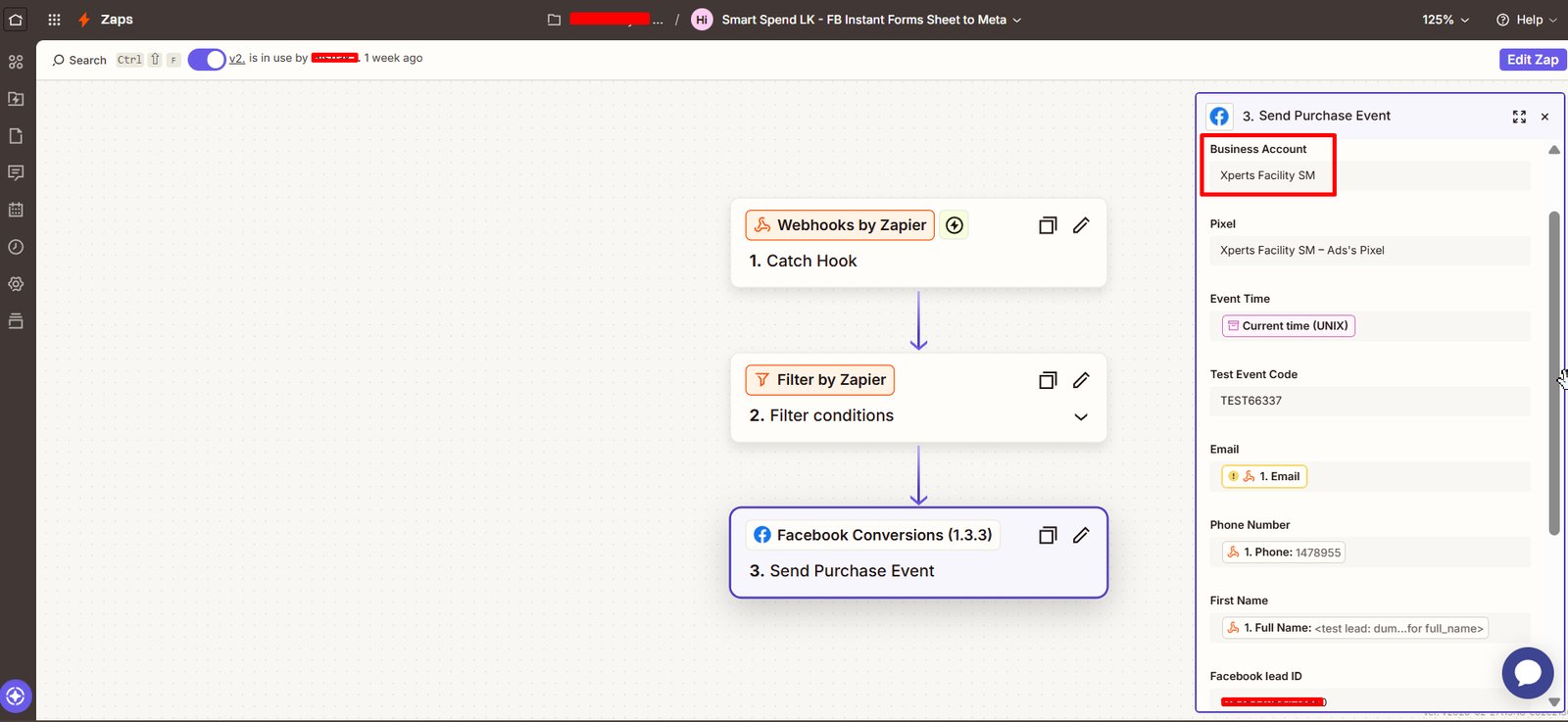
Task: Click the instant trigger bolt badge on Webhooks
Action: 955,225
